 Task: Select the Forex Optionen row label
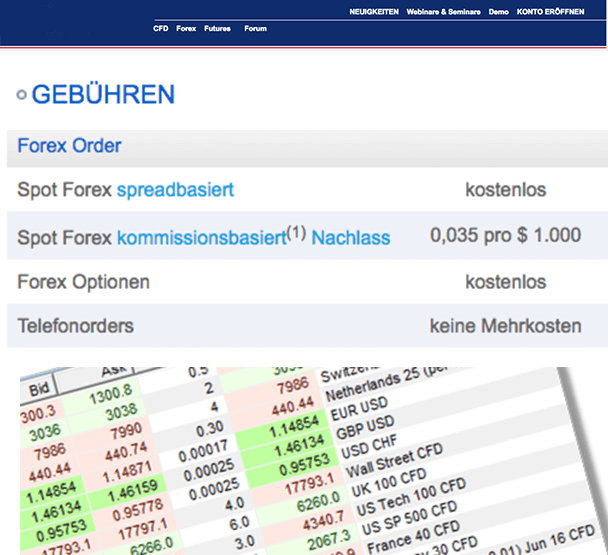83,282
